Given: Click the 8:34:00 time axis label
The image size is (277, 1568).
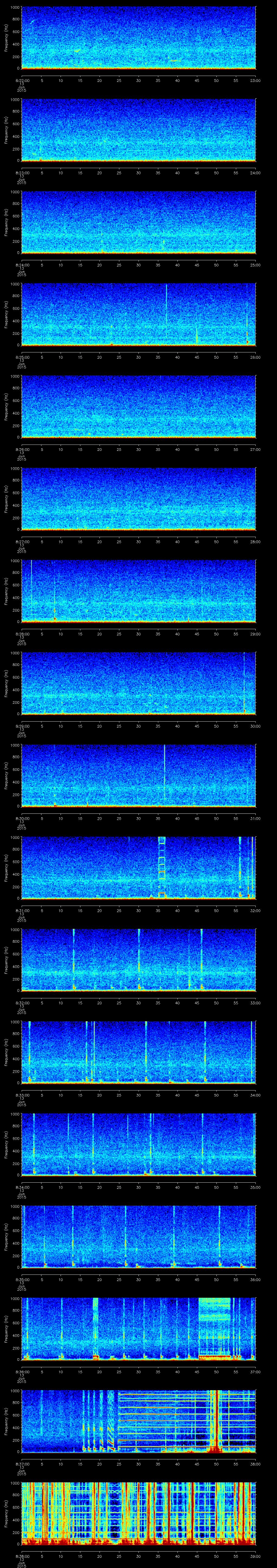Looking at the screenshot, I should click(x=21, y=1187).
